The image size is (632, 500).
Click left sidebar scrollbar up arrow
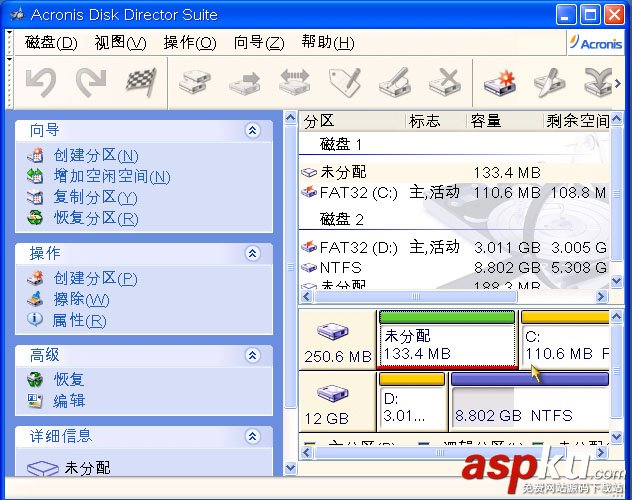coord(290,118)
